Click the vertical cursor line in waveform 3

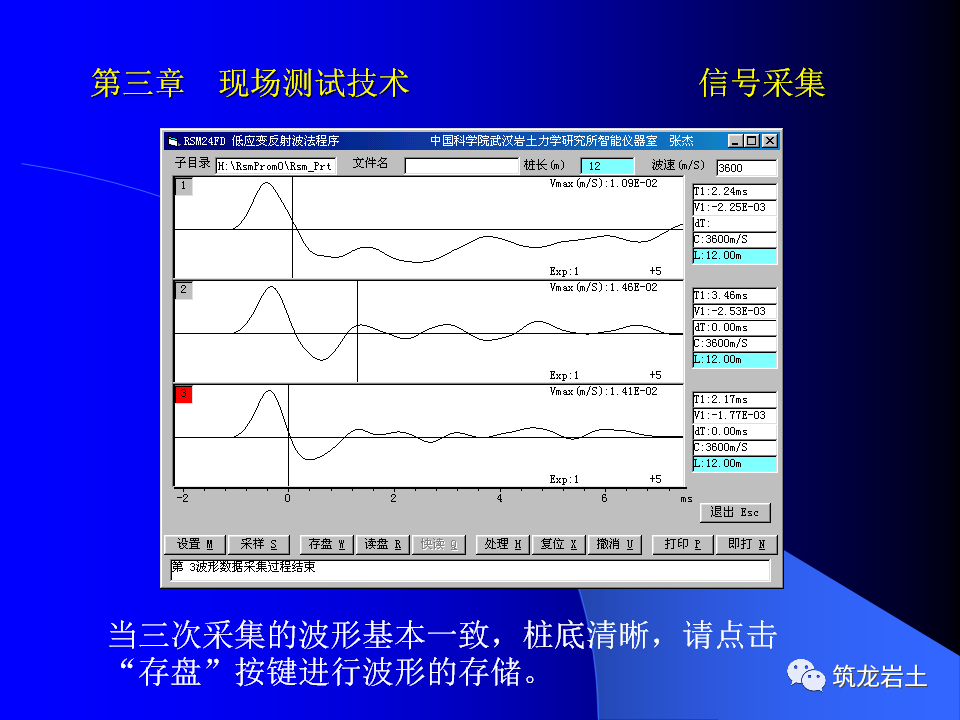pos(288,435)
